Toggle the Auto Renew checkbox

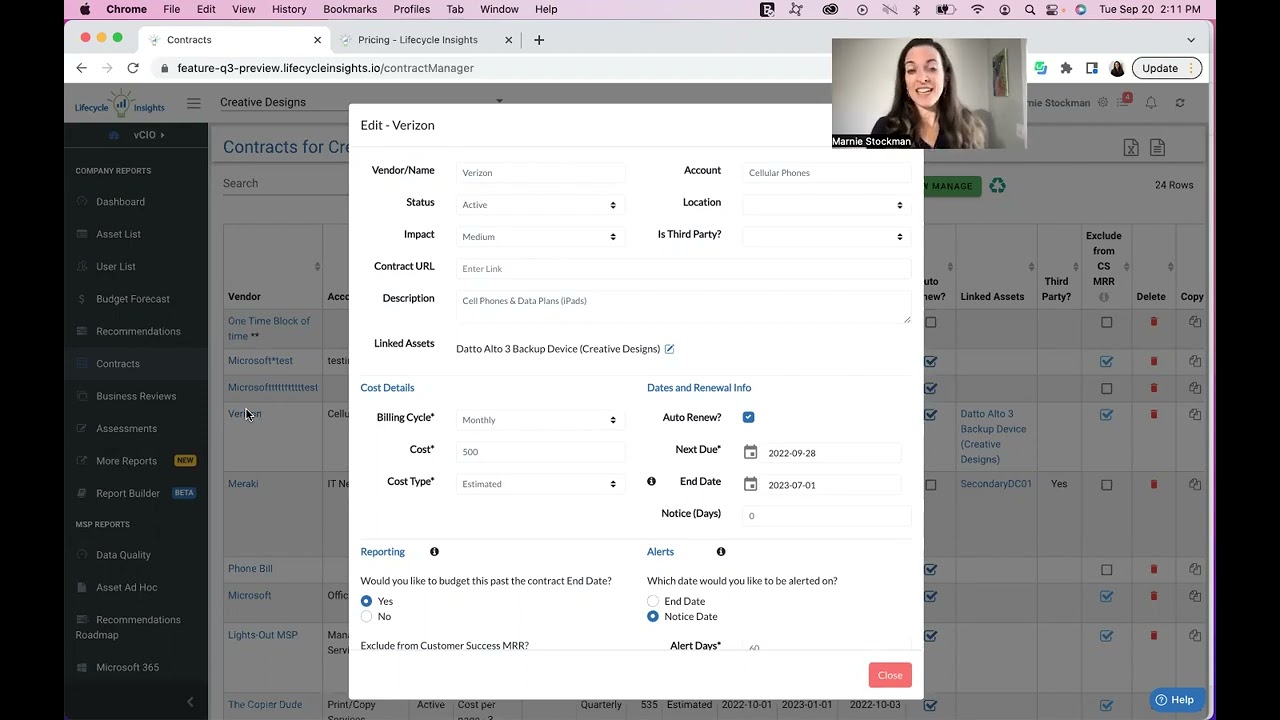748,417
